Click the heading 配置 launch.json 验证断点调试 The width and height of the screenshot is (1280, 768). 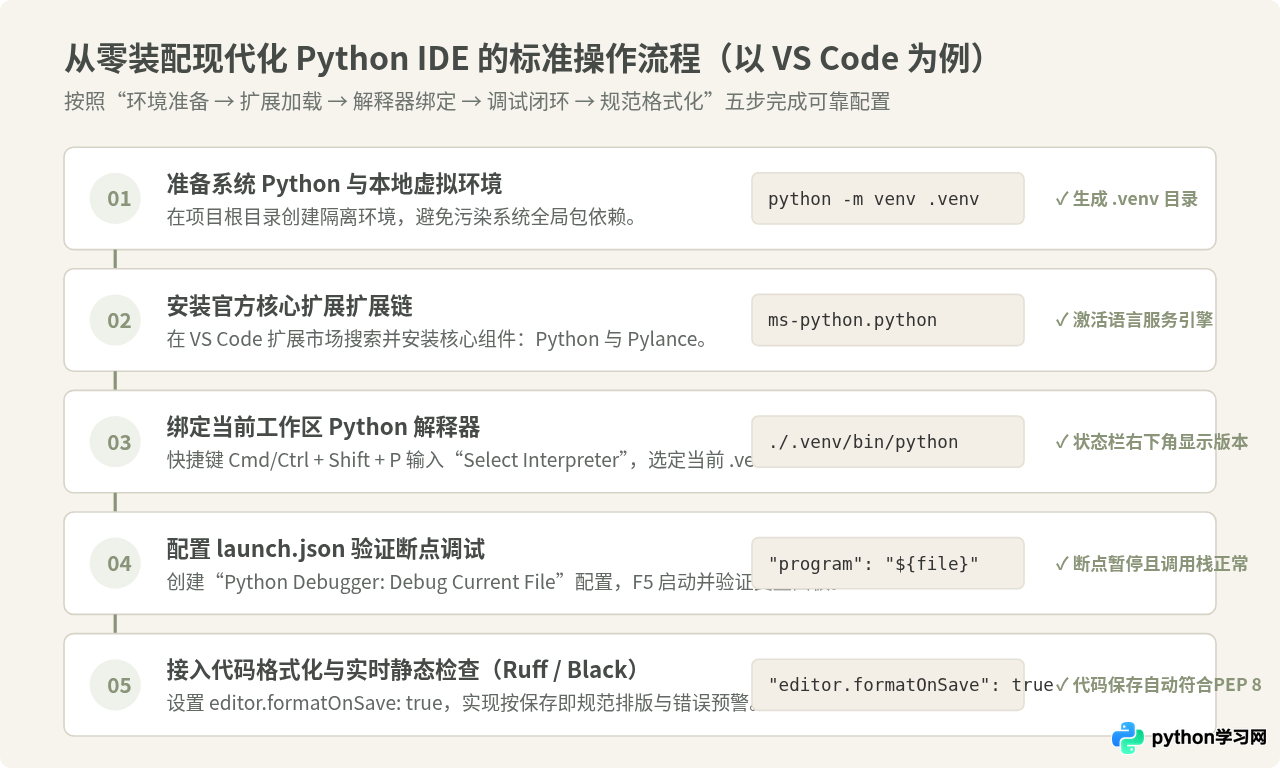pos(326,549)
